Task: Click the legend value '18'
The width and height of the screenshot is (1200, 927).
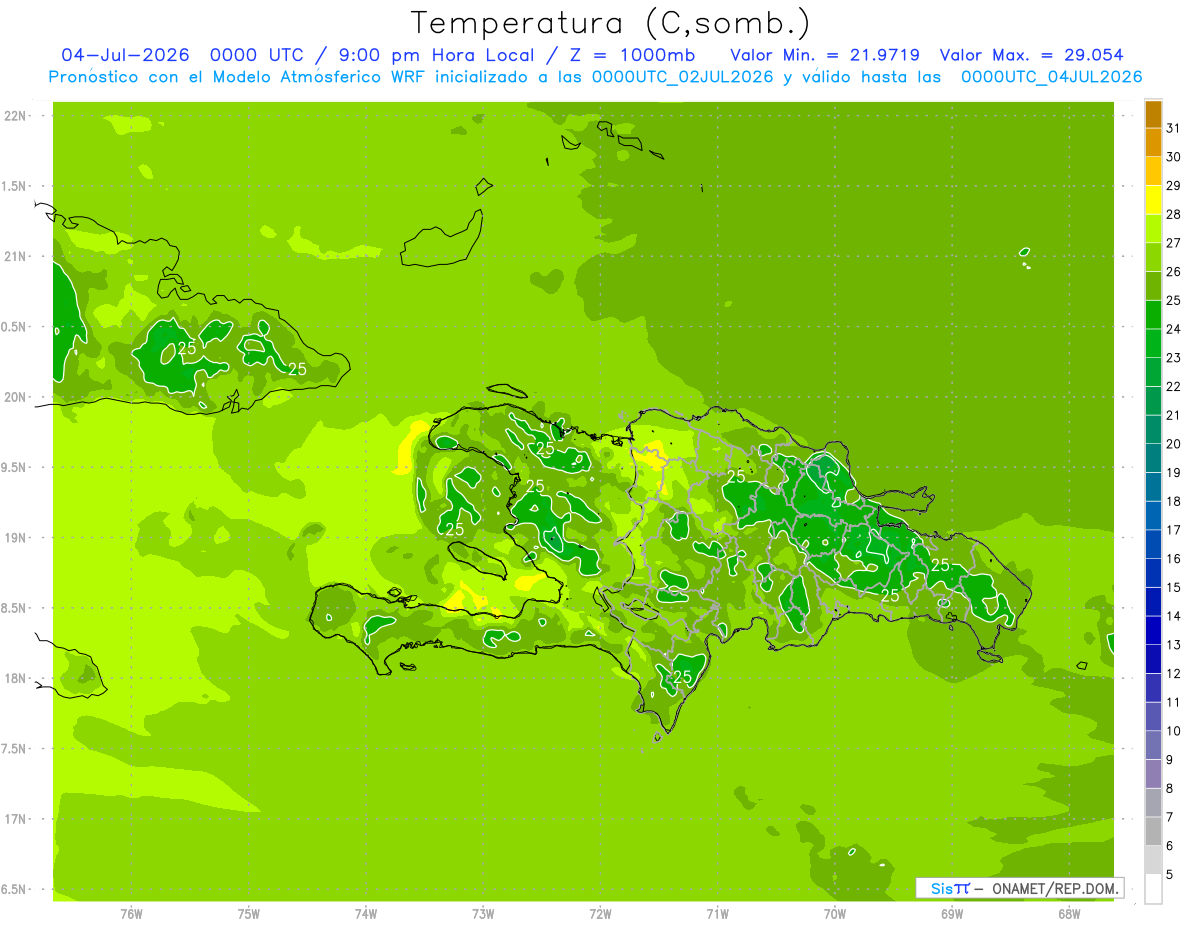Action: tap(1174, 502)
